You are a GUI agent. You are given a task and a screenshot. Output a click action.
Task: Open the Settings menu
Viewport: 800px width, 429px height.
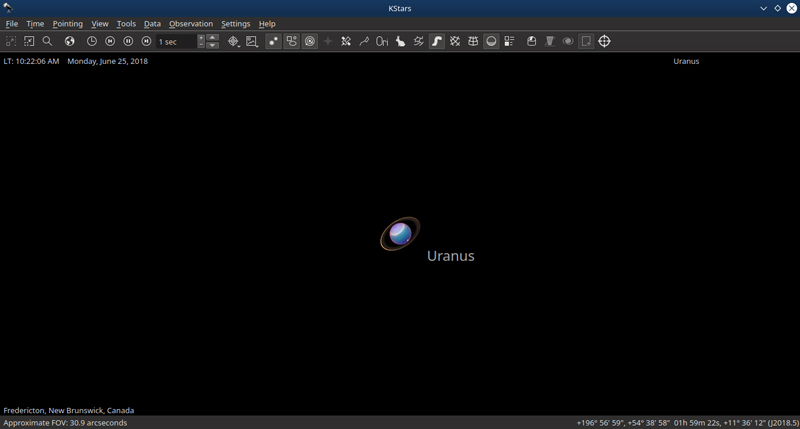pos(236,23)
